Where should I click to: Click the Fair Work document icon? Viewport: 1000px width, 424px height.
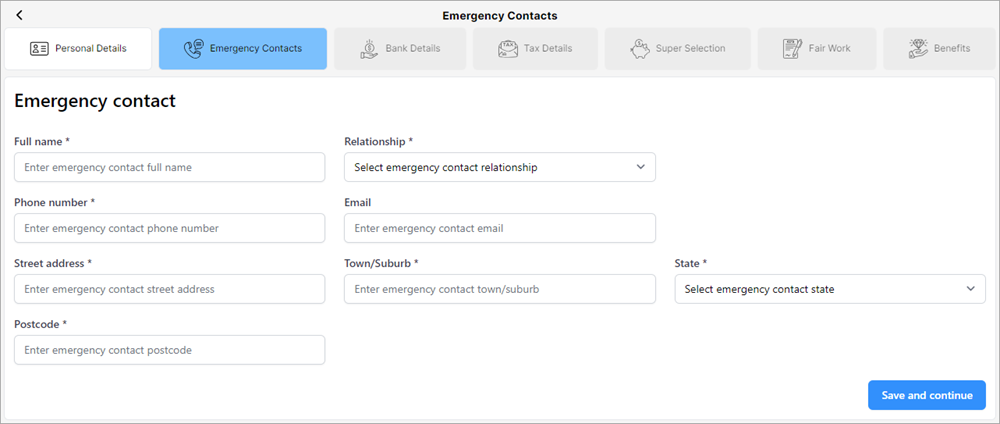click(792, 48)
